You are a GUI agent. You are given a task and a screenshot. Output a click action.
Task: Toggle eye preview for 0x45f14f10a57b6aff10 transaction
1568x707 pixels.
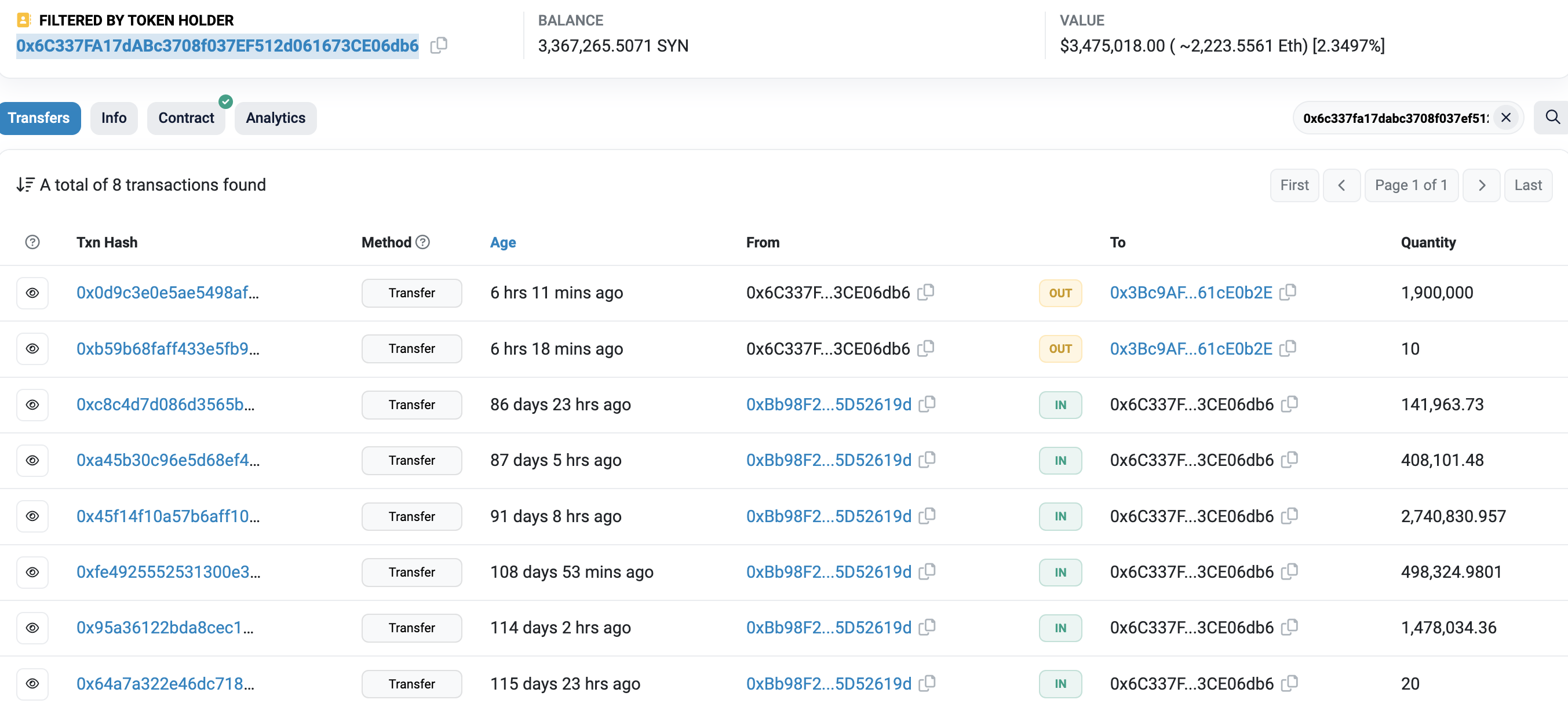point(32,516)
